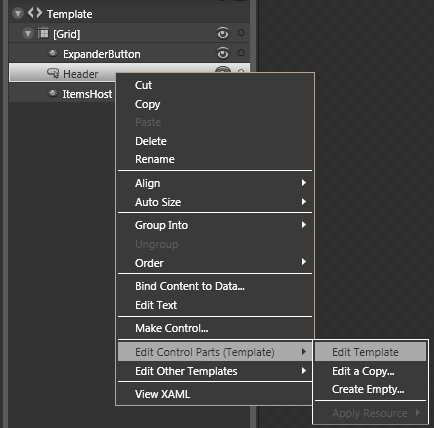This screenshot has width=434, height=428.
Task: Choose Create Empty... in submenu
Action: pyautogui.click(x=370, y=389)
